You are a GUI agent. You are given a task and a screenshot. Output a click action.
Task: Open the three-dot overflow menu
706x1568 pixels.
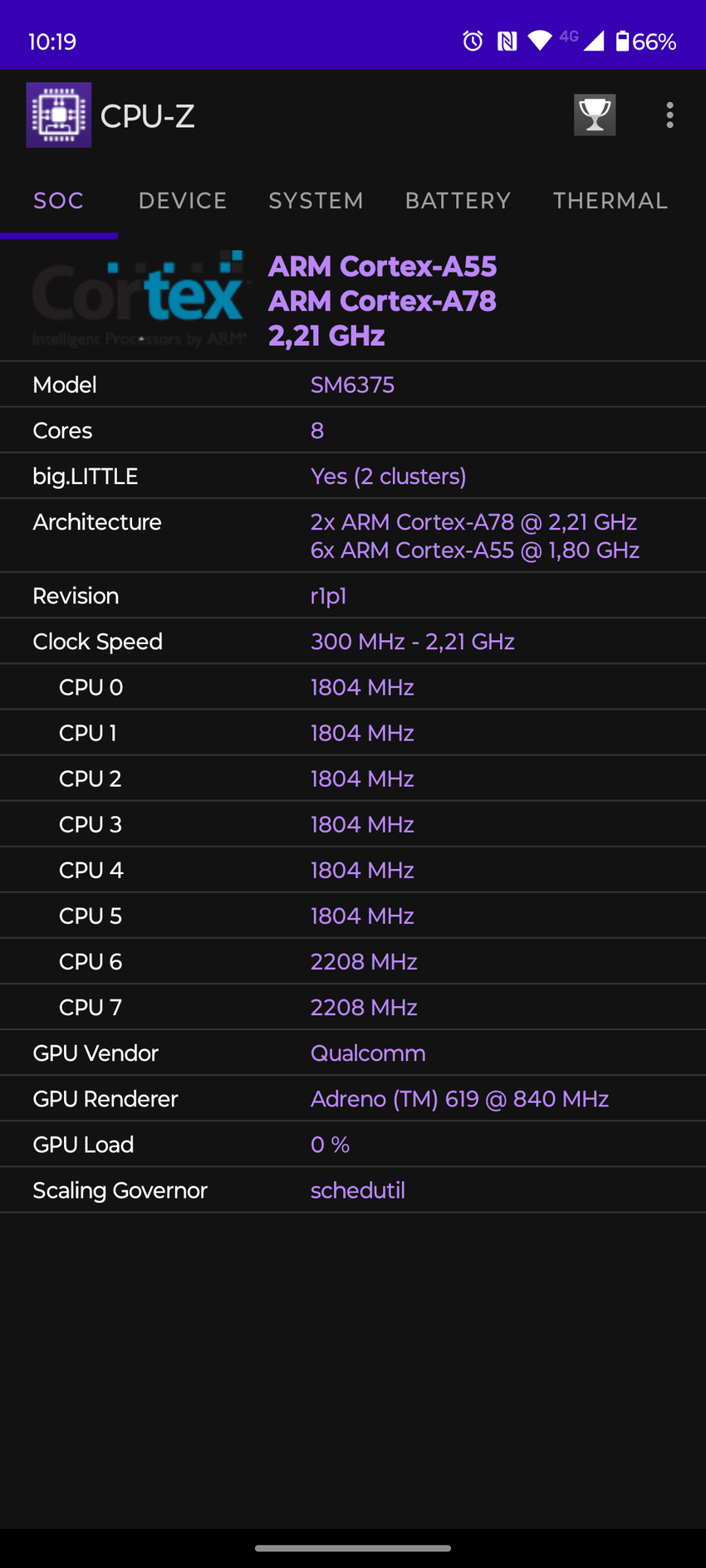[669, 115]
